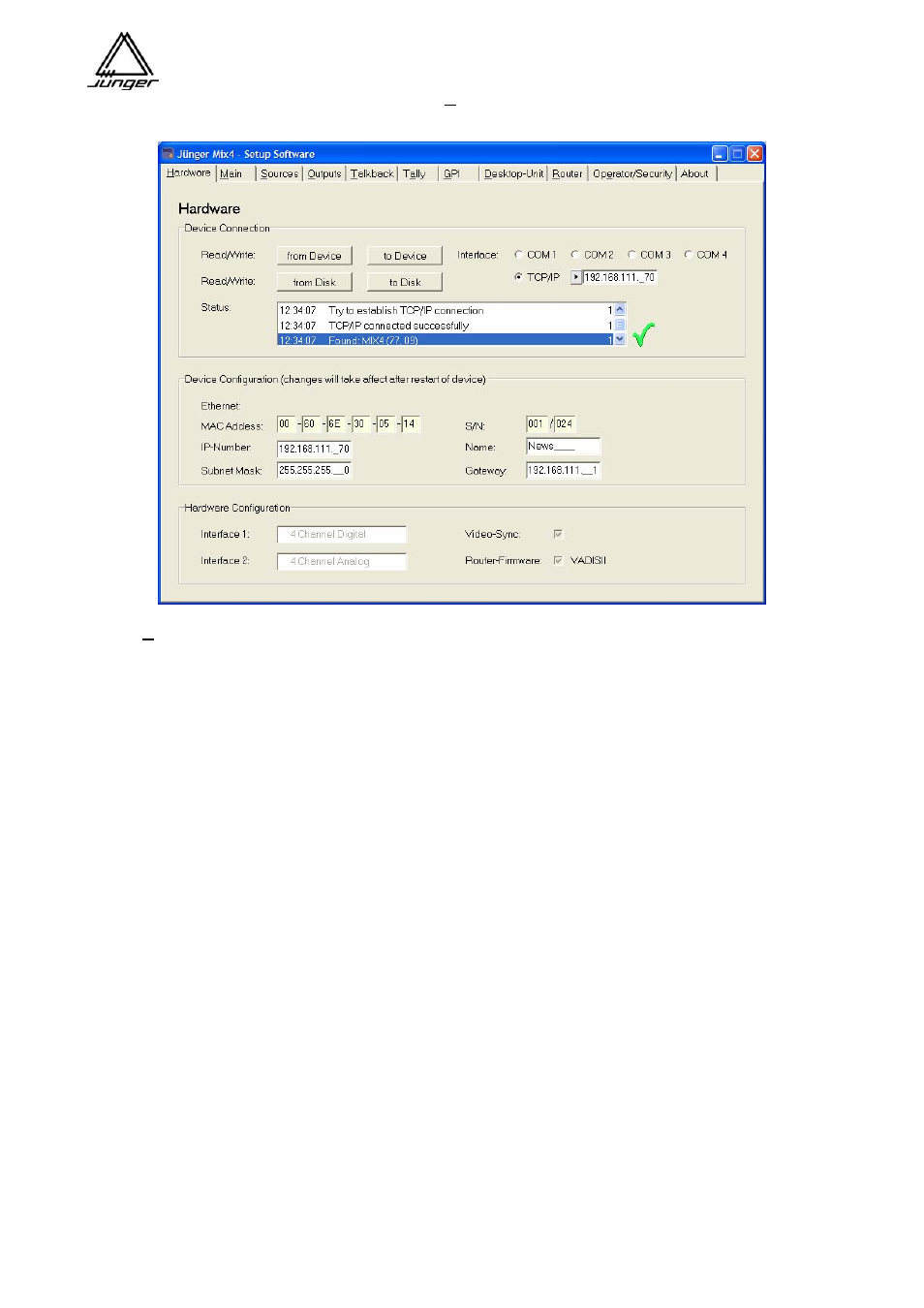The image size is (924, 1308).
Task: Select the COM 2 interface radio button
Action: point(575,255)
